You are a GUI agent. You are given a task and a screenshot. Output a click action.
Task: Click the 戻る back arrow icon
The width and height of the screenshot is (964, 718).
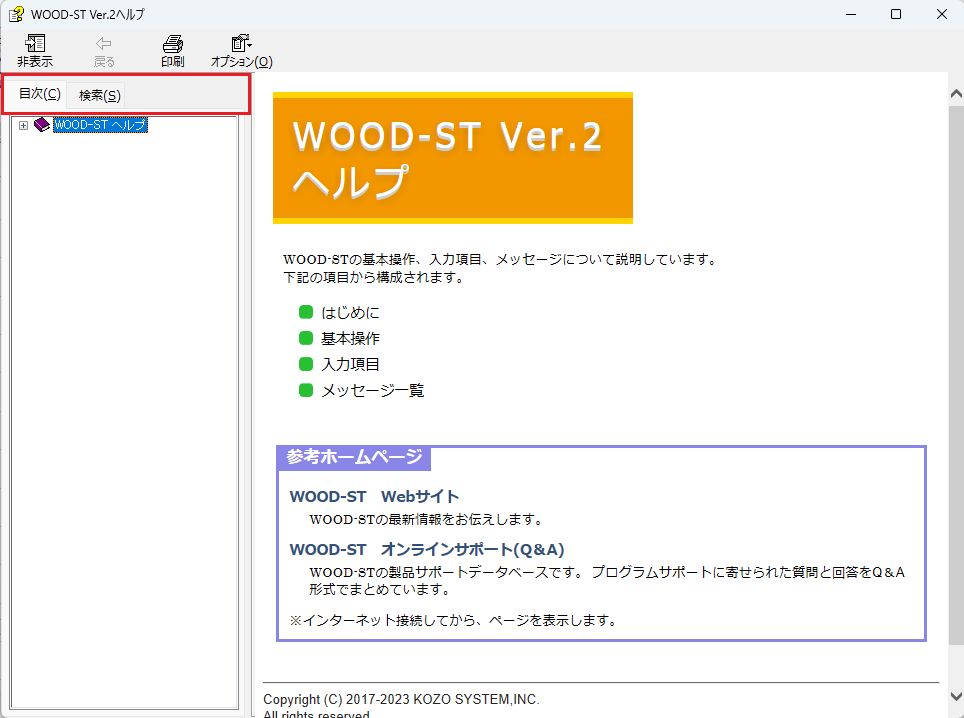pos(104,44)
